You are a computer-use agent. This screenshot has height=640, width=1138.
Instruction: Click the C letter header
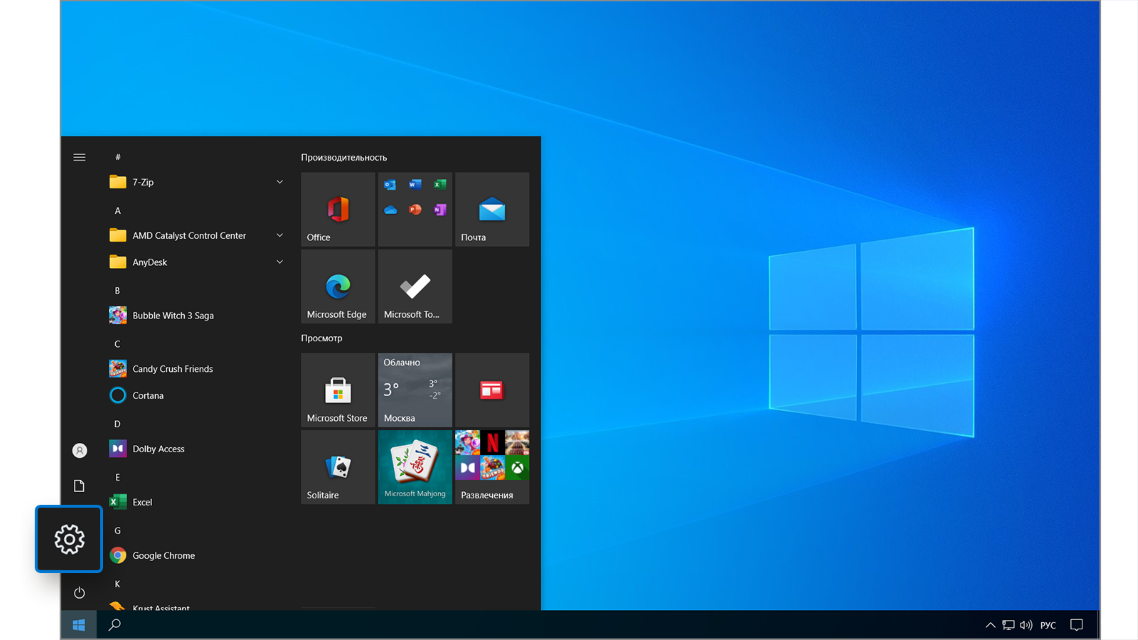click(118, 344)
